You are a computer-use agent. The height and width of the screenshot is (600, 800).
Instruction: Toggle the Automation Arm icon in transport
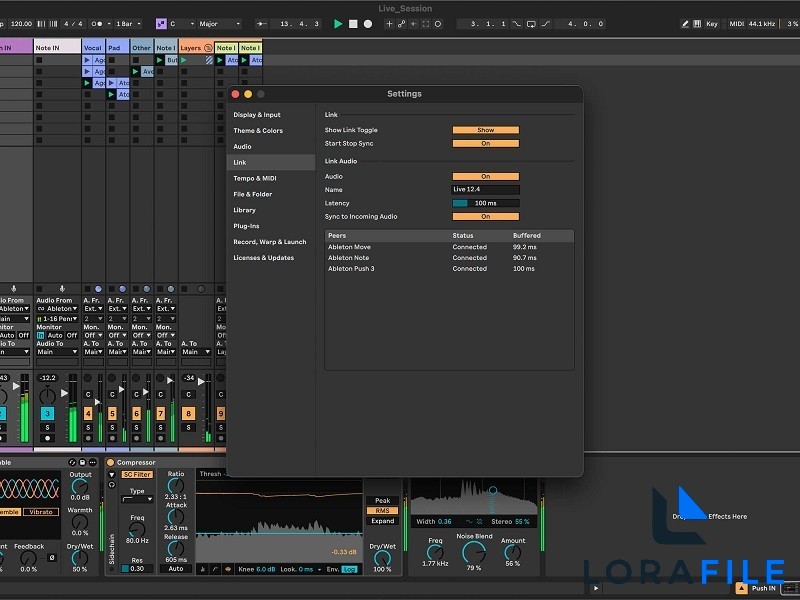pos(402,24)
